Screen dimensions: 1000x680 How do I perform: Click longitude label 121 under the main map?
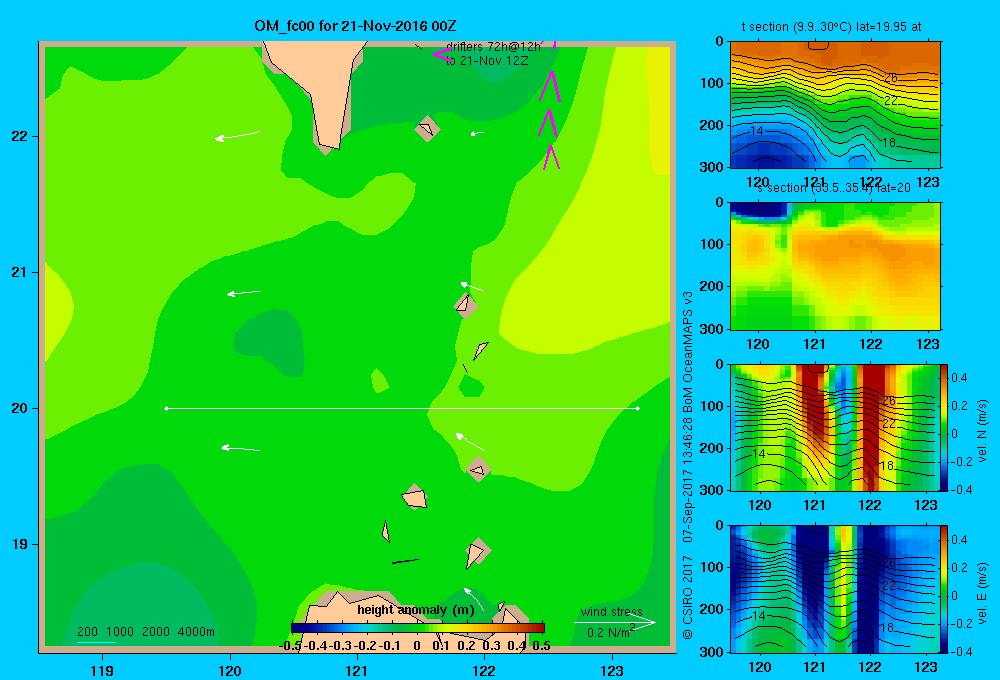pyautogui.click(x=357, y=670)
